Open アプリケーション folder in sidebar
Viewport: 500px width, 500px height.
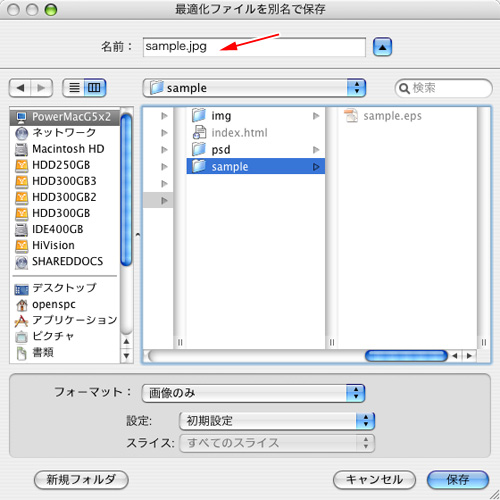[65, 320]
